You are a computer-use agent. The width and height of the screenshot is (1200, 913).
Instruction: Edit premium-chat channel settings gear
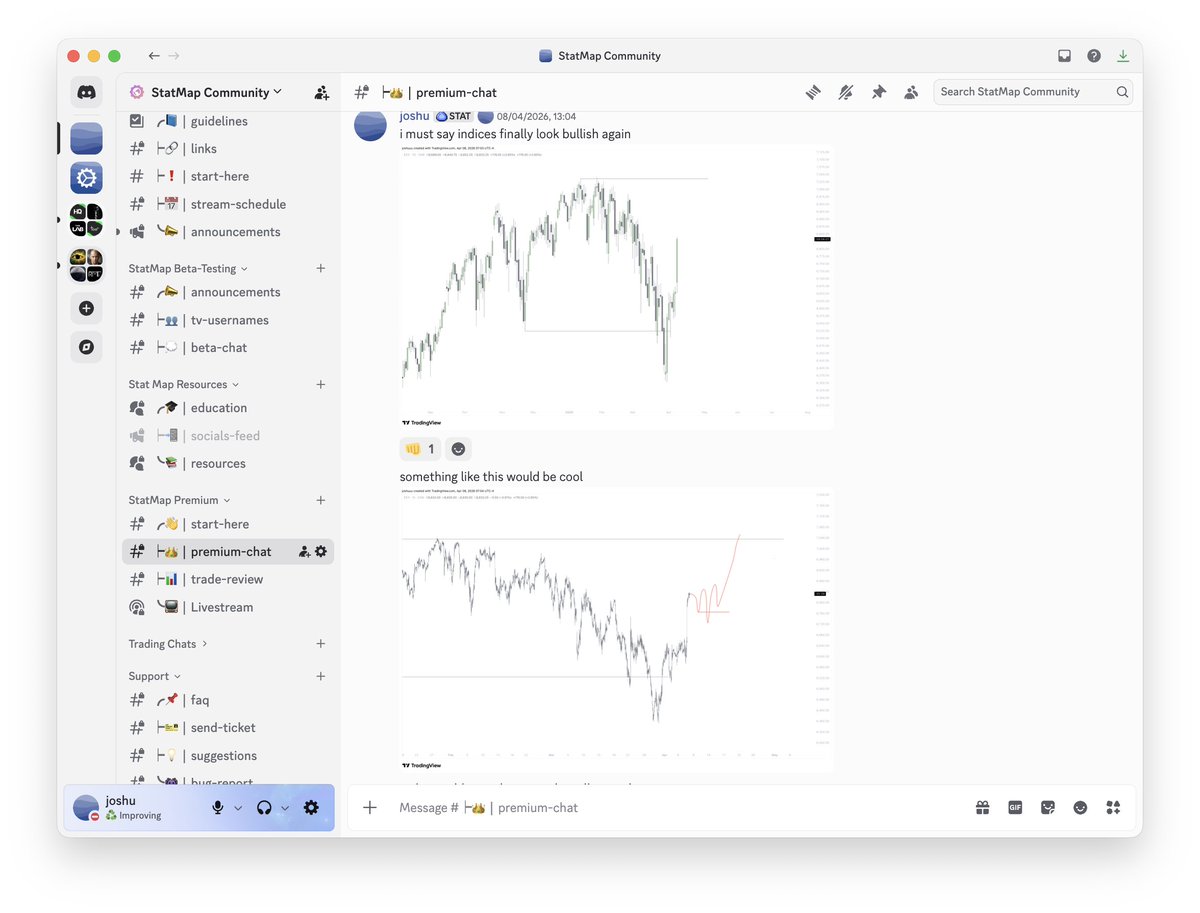321,552
